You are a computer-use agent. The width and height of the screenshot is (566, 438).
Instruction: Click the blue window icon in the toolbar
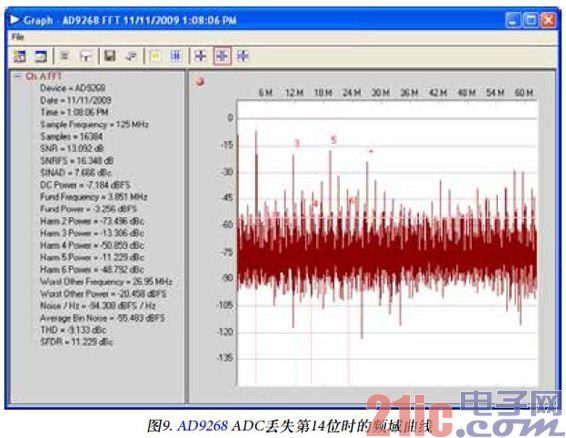pos(41,56)
